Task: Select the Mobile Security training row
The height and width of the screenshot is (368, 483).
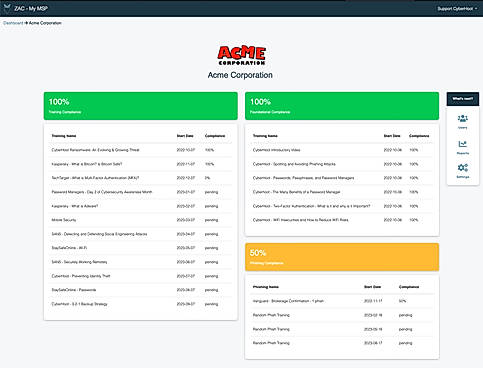Action: (141, 220)
